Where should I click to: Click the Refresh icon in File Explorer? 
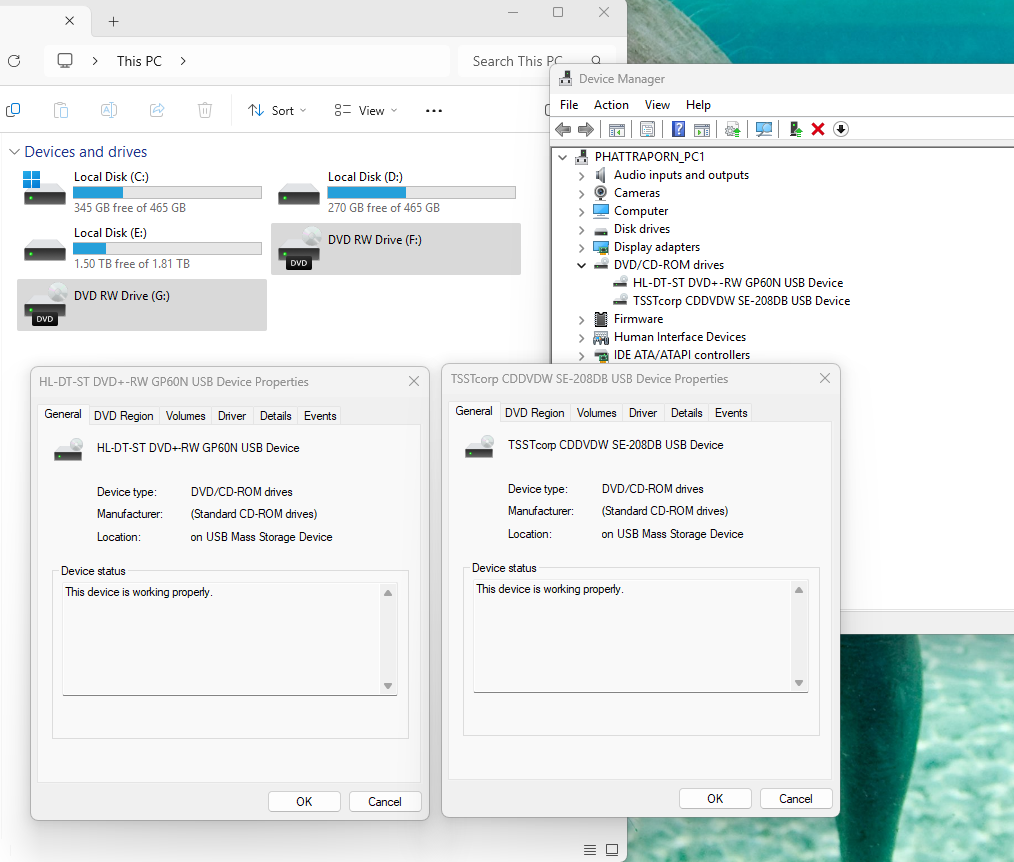click(14, 61)
